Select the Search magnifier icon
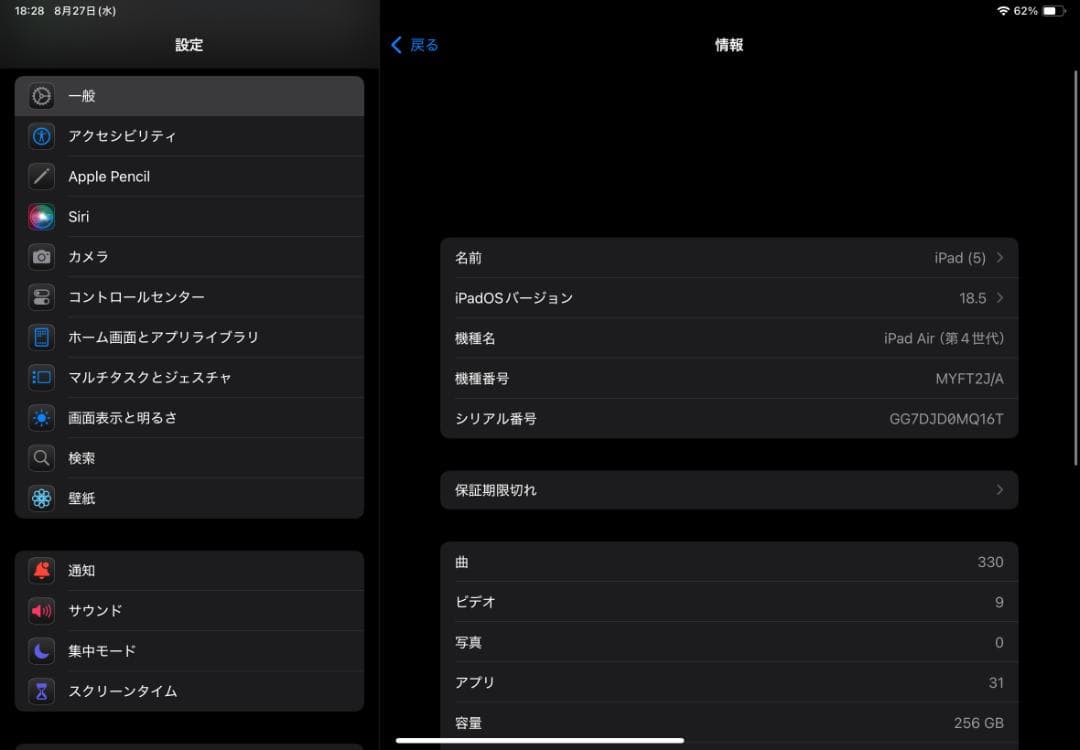 click(40, 457)
